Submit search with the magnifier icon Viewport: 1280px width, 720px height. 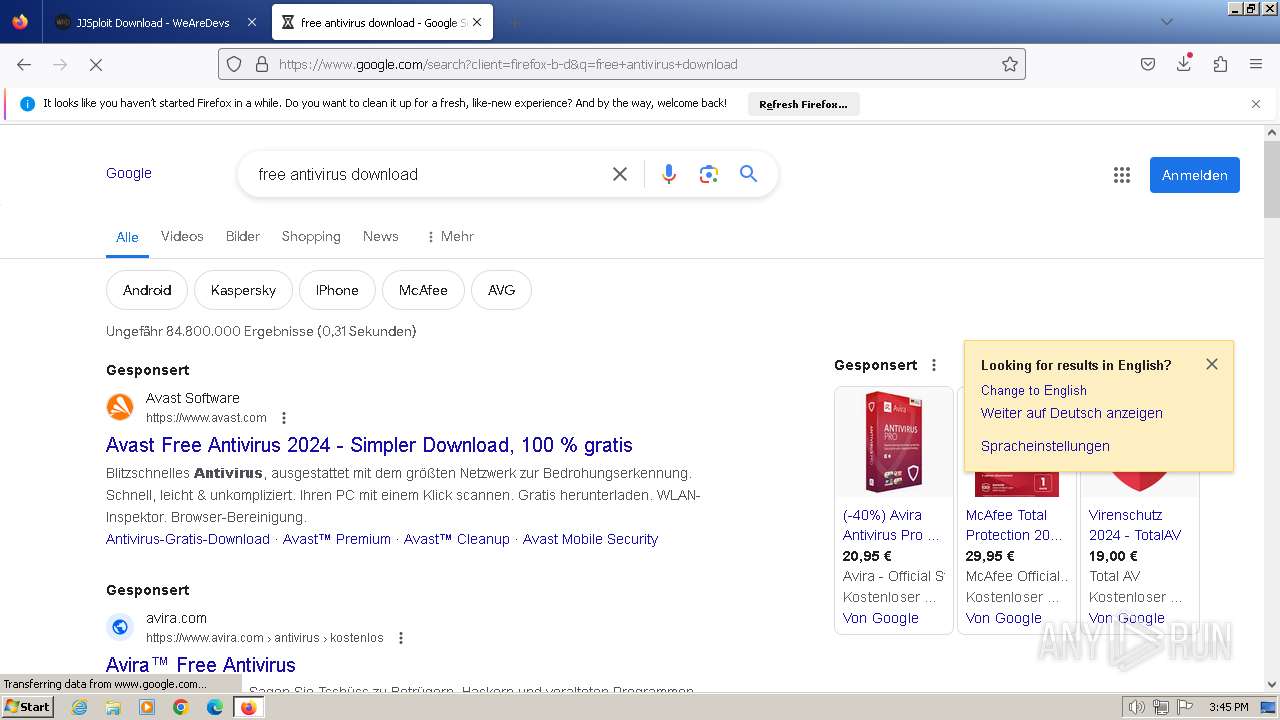tap(748, 174)
